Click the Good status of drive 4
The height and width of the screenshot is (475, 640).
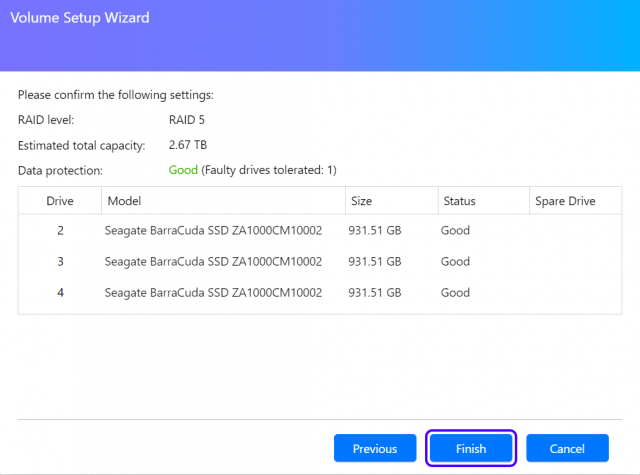[x=455, y=293]
